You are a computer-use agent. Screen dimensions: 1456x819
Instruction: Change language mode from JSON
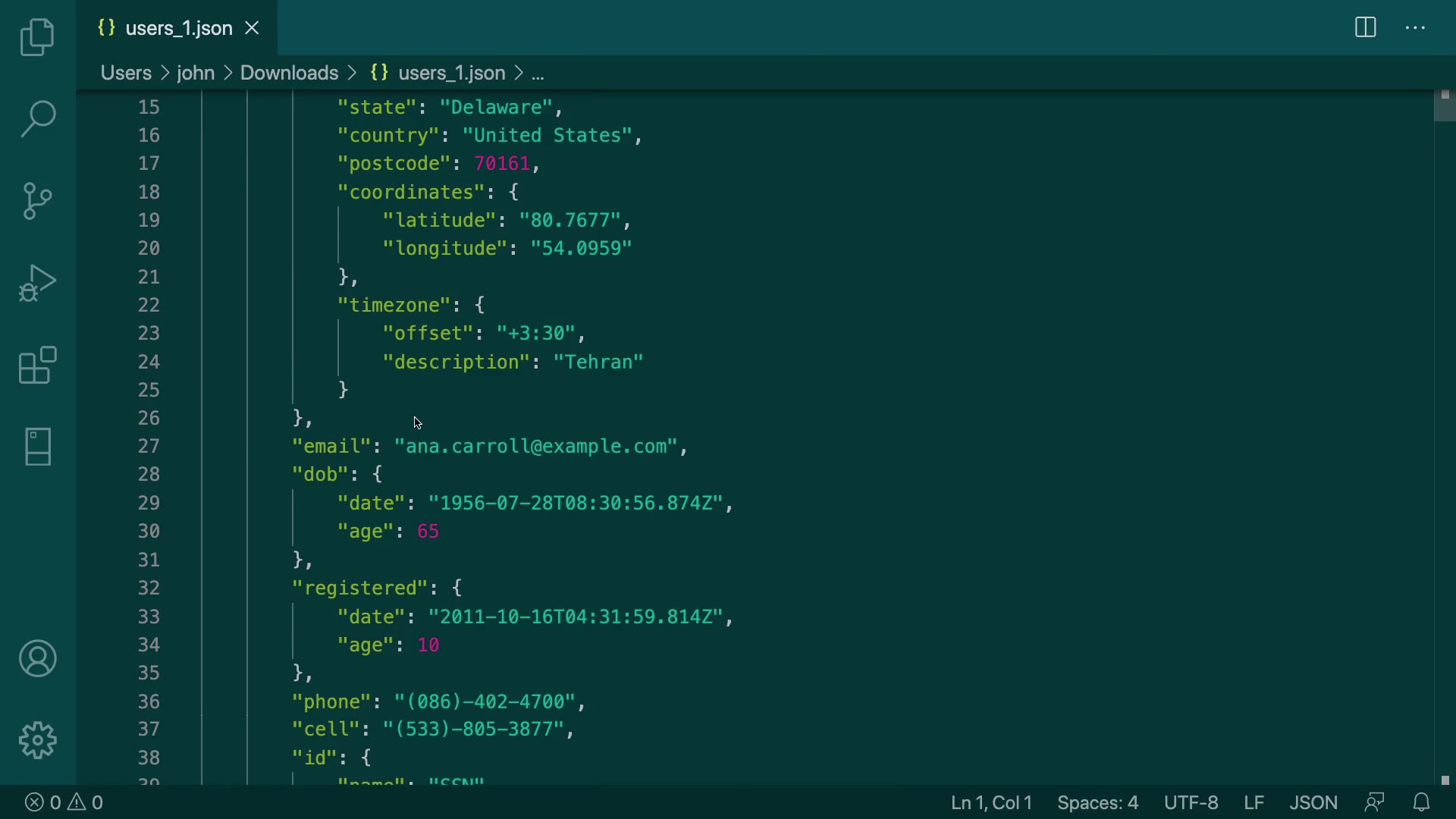click(1313, 802)
